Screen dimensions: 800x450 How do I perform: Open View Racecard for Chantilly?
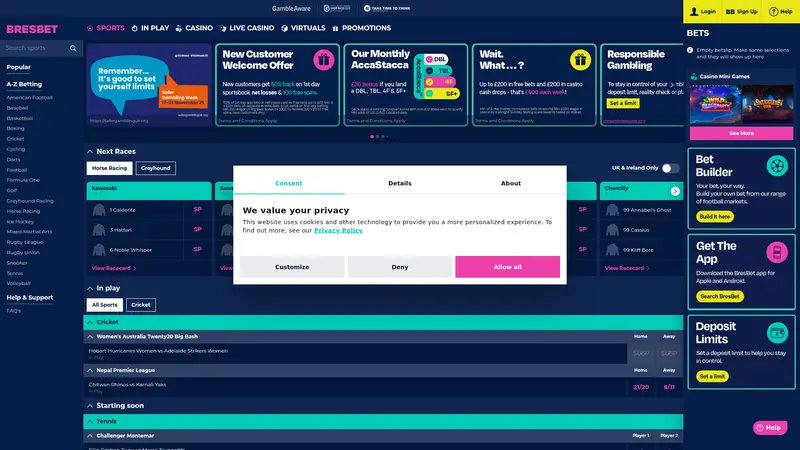pyautogui.click(x=627, y=268)
